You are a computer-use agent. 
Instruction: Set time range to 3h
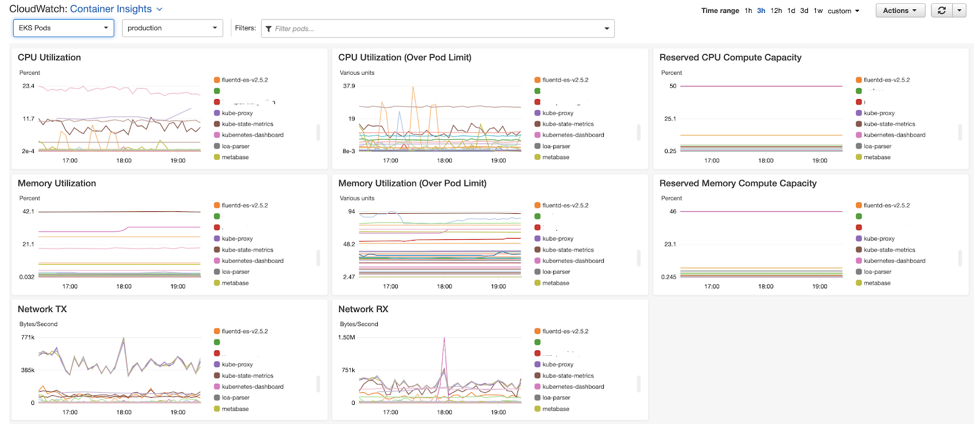coord(761,11)
